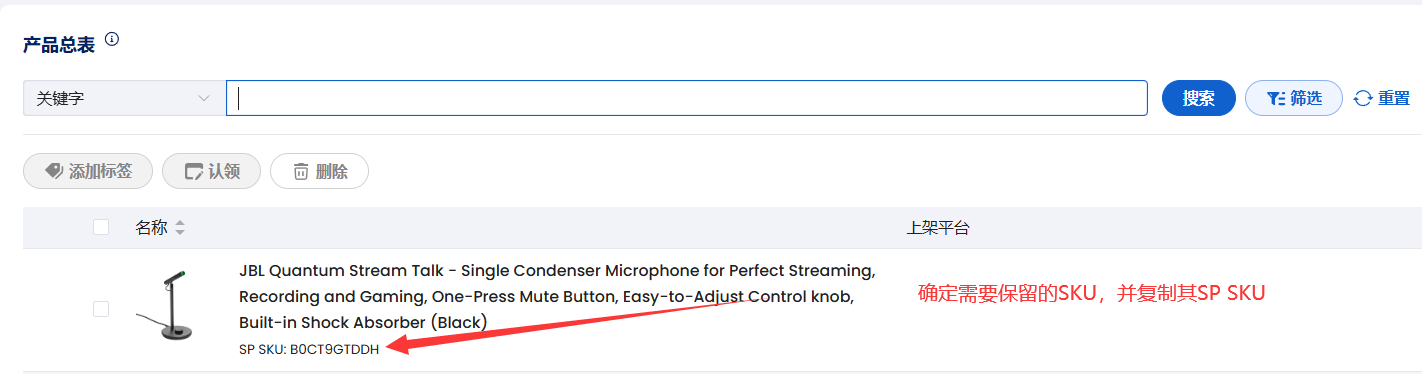Click the claim icon in 认领 button
This screenshot has height=374, width=1422.
[x=194, y=172]
